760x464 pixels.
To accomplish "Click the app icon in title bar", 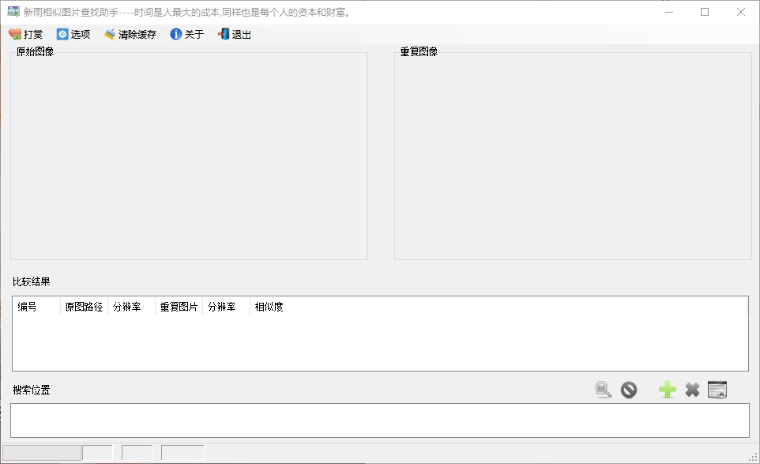I will (13, 12).
